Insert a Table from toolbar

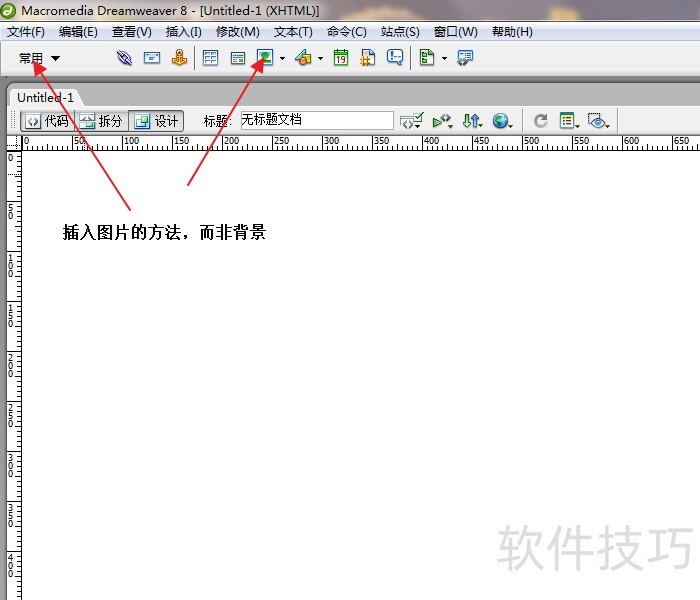click(x=210, y=58)
